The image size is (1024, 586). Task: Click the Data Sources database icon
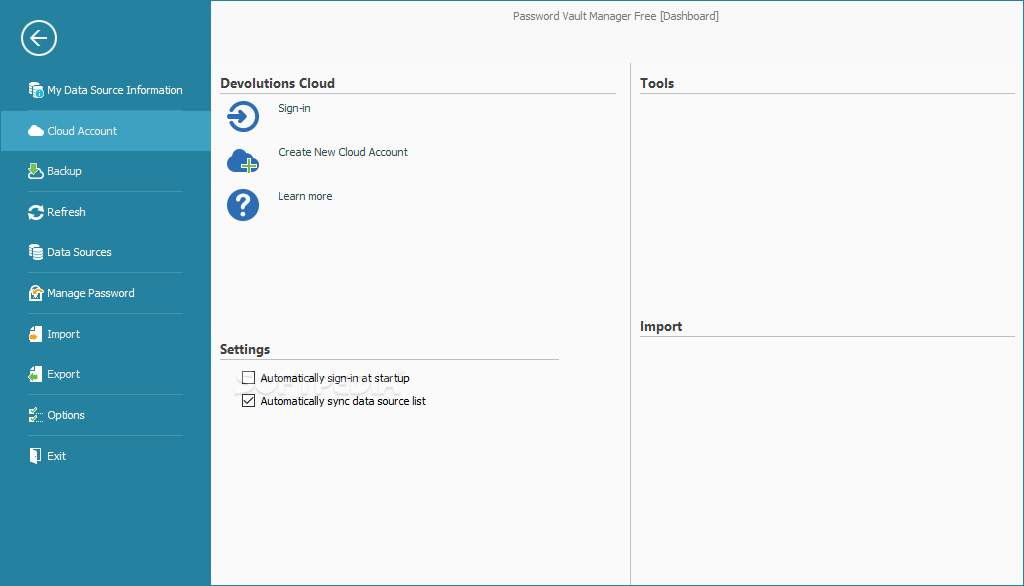35,252
